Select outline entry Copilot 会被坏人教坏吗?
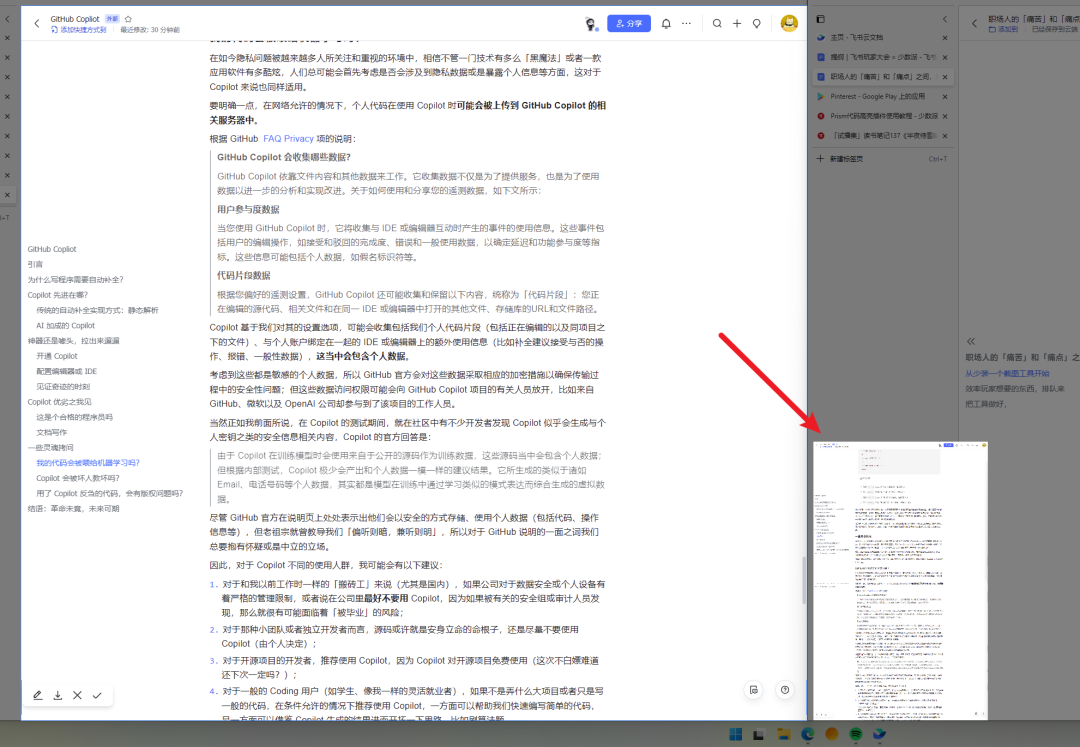 78,478
